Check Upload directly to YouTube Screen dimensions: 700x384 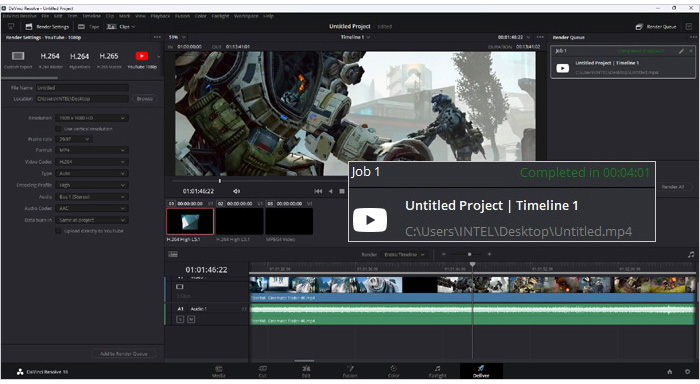point(58,231)
